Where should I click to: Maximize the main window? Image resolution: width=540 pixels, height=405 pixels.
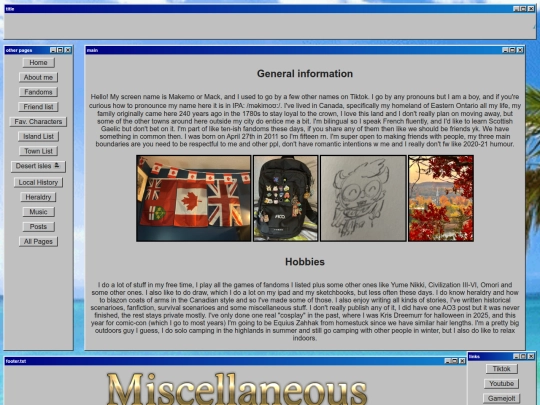point(512,50)
